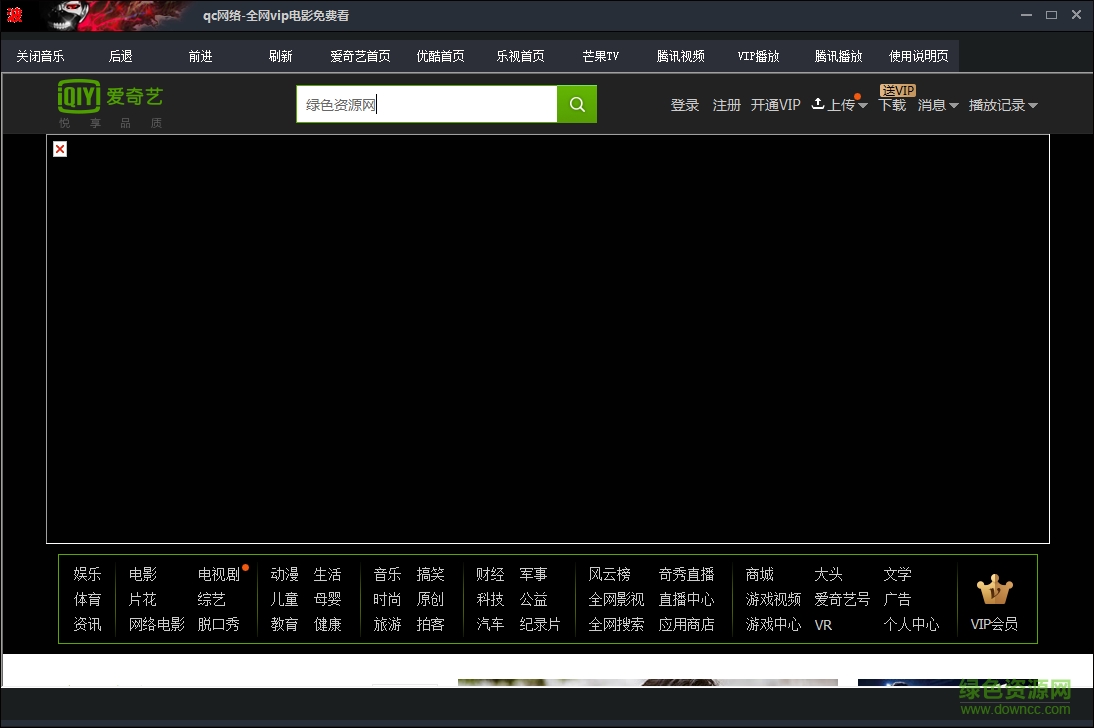Open the 时尚 category
This screenshot has width=1094, height=728.
point(387,599)
